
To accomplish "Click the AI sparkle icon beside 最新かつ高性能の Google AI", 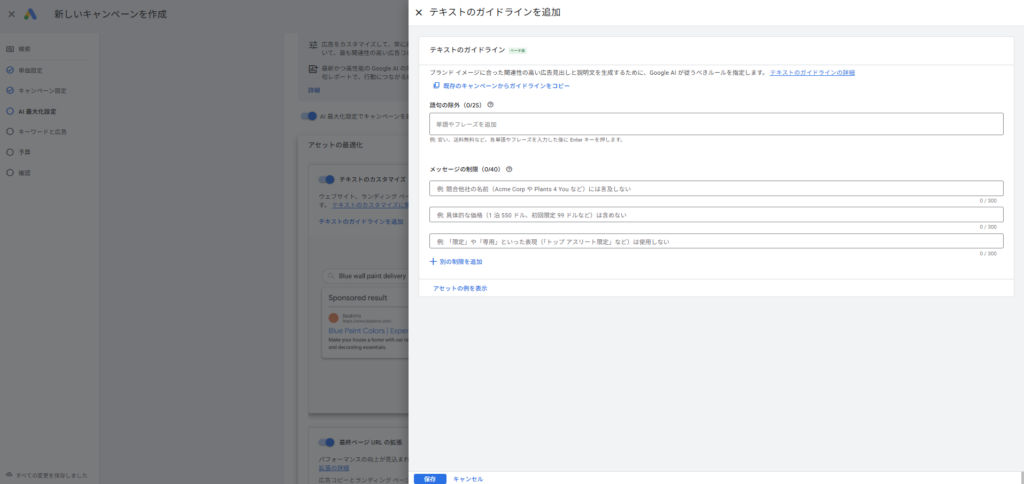I will [x=313, y=69].
